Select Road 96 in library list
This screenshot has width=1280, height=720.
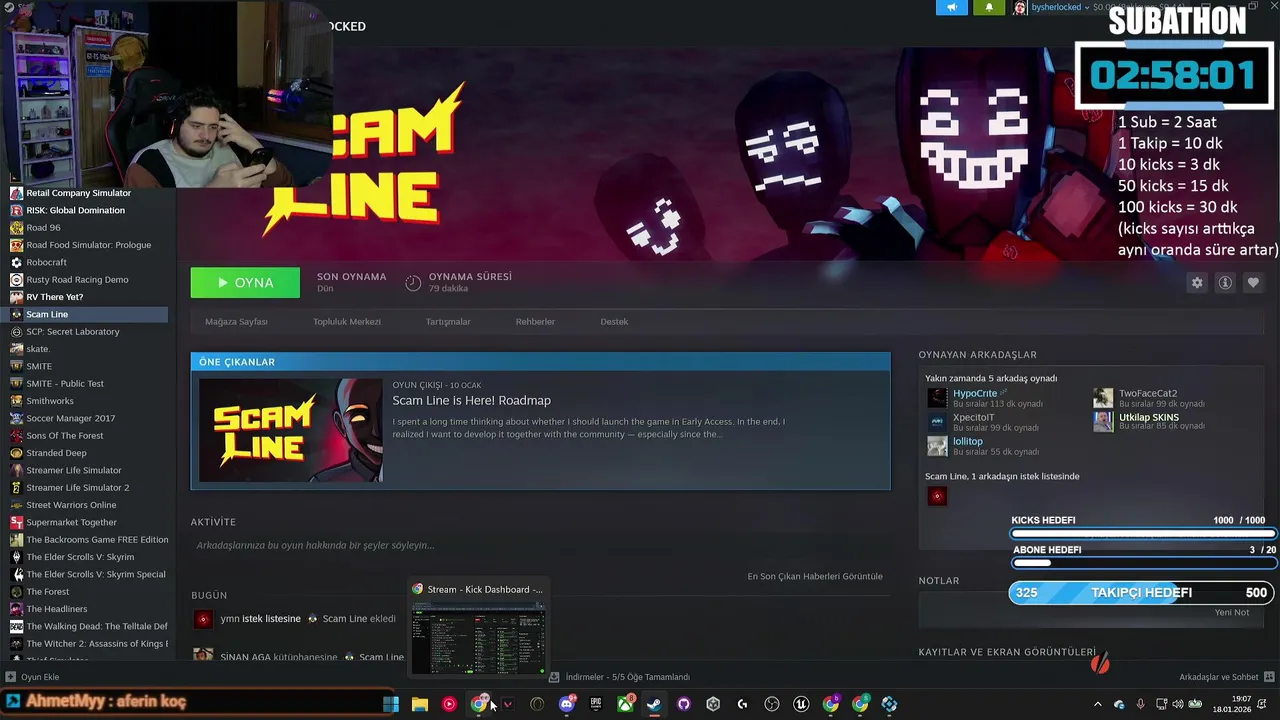88,228
